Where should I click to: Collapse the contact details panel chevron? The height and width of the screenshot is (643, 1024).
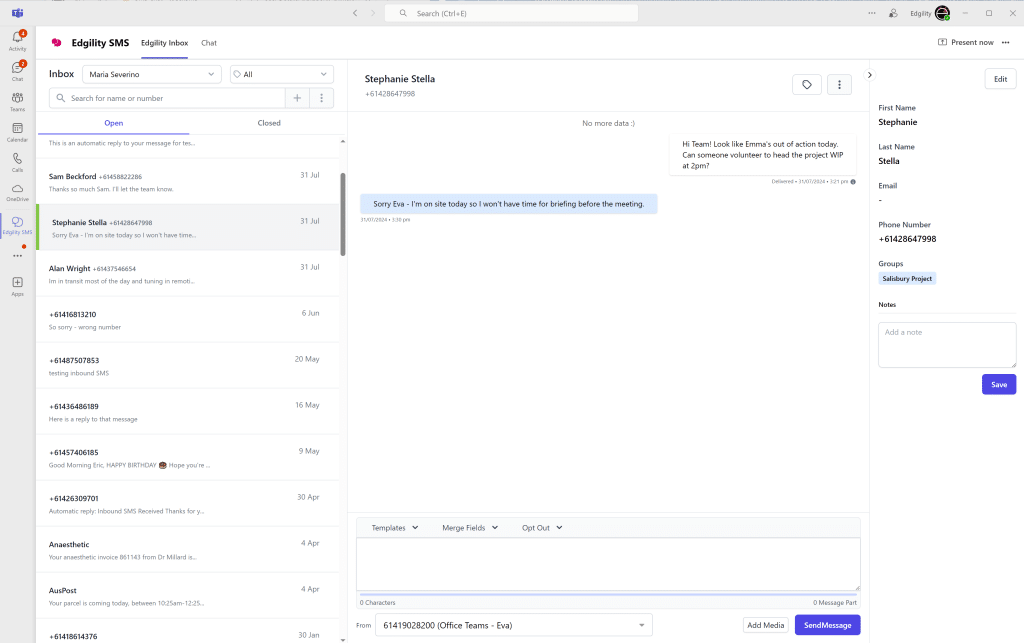pyautogui.click(x=869, y=74)
